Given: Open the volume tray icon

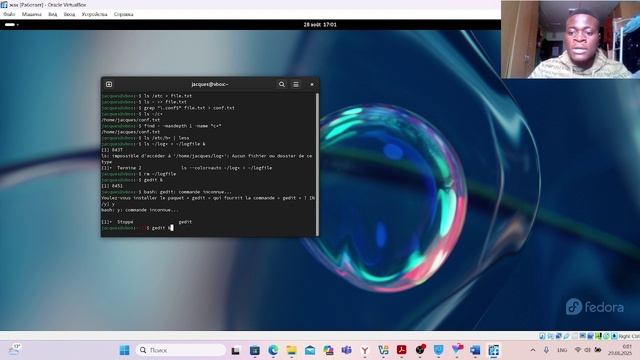Looking at the screenshot, I should point(588,350).
